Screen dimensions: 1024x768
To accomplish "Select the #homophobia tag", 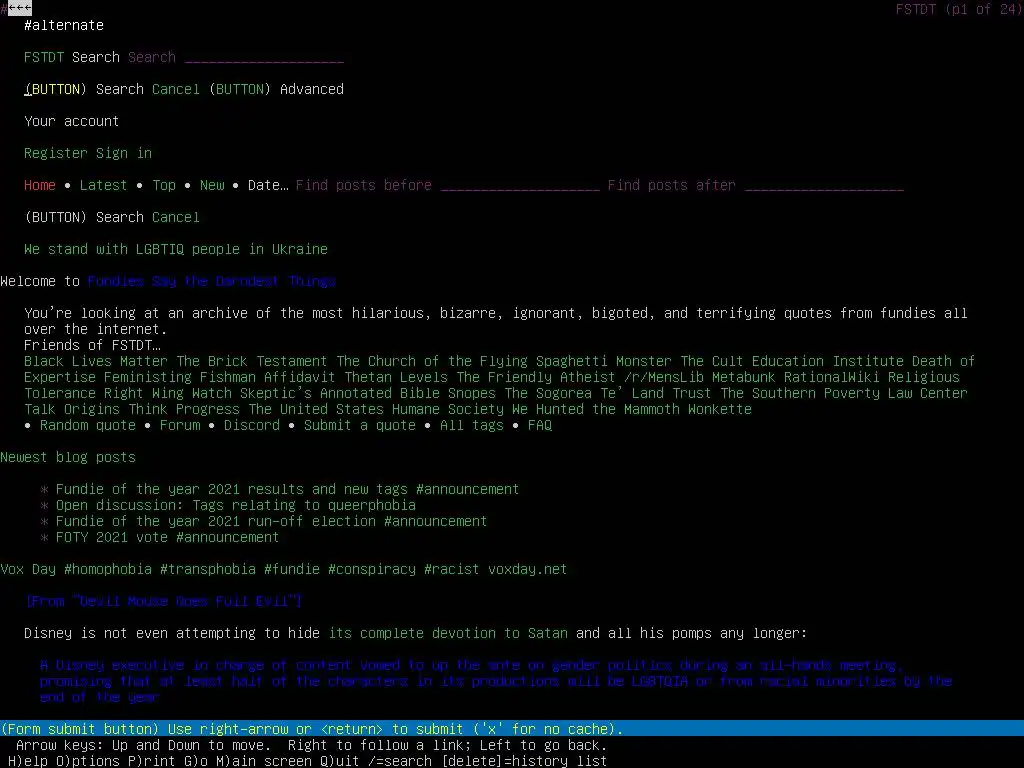I will 108,569.
